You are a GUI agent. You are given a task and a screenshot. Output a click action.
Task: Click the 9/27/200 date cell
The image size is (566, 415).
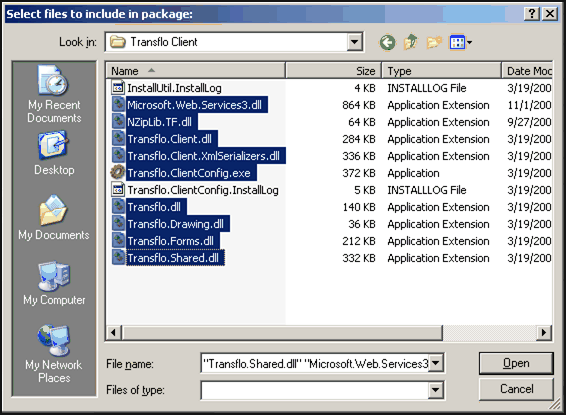(529, 122)
